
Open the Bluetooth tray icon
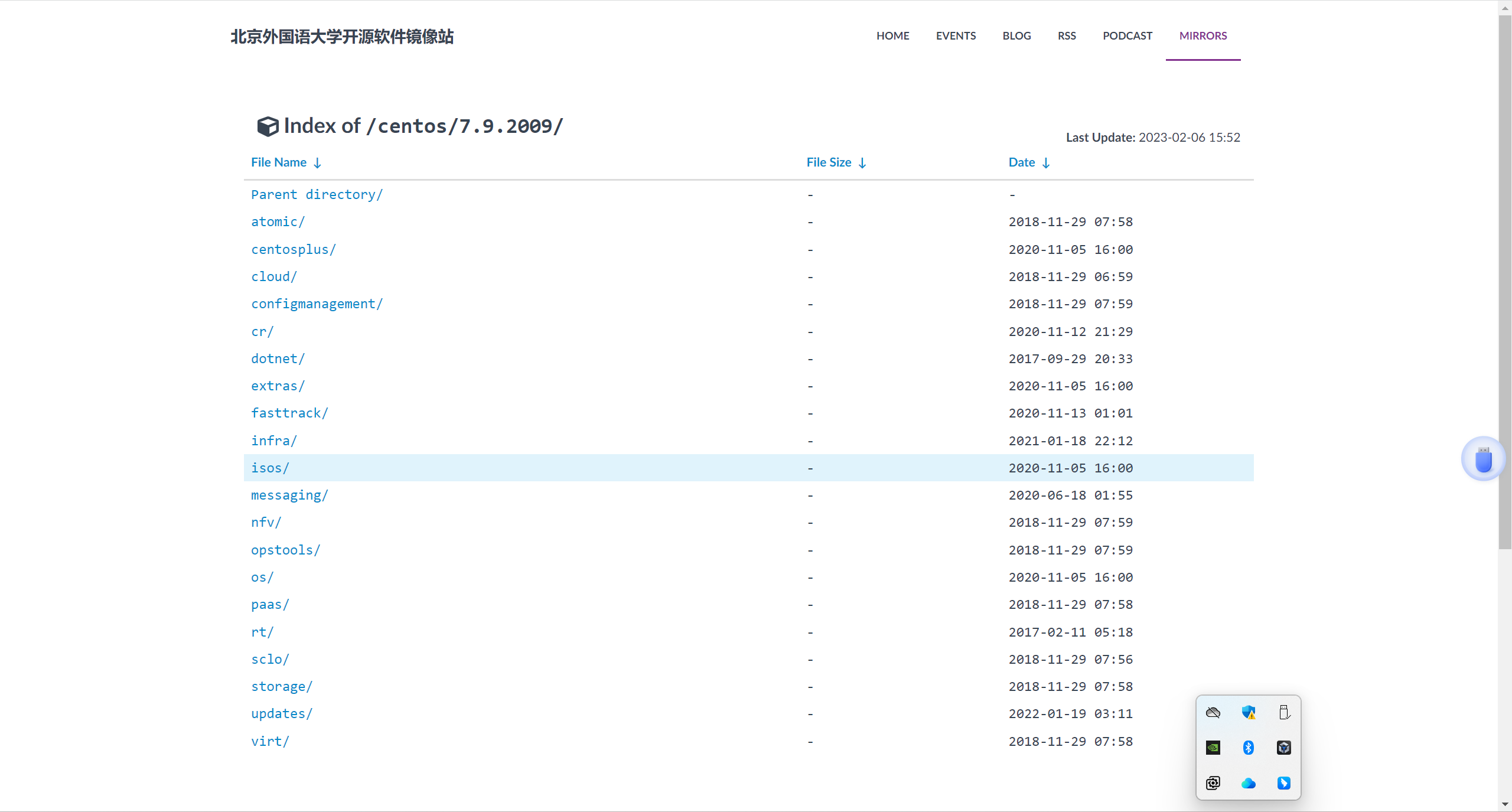(1249, 748)
